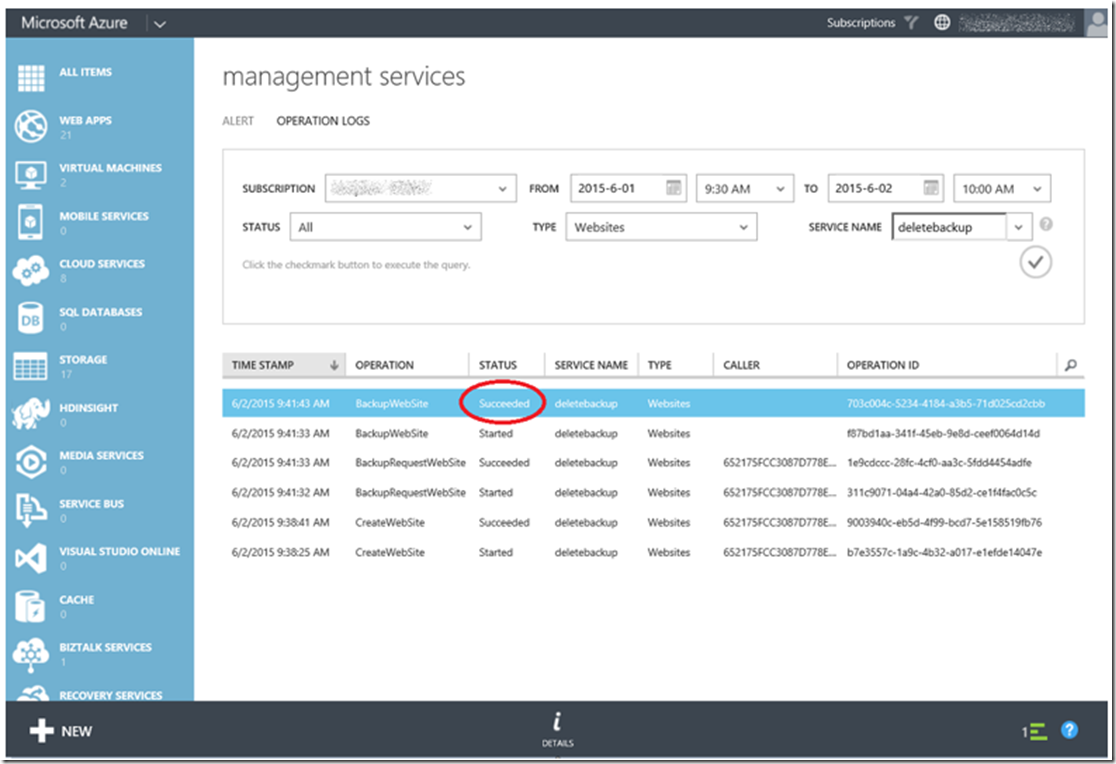Select the 9:41:33 AM BackupWebSite Started row
1116x764 pixels.
tap(653, 434)
